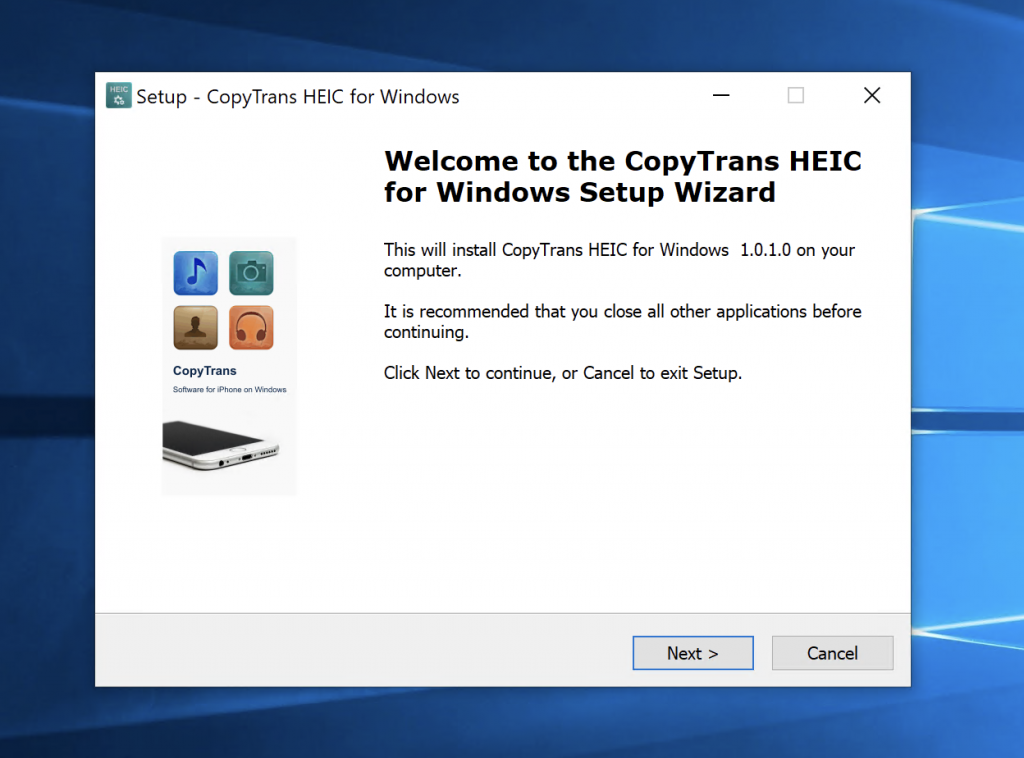Click the grayed maximize window icon
Screen dimensions: 1024x758
tap(795, 95)
